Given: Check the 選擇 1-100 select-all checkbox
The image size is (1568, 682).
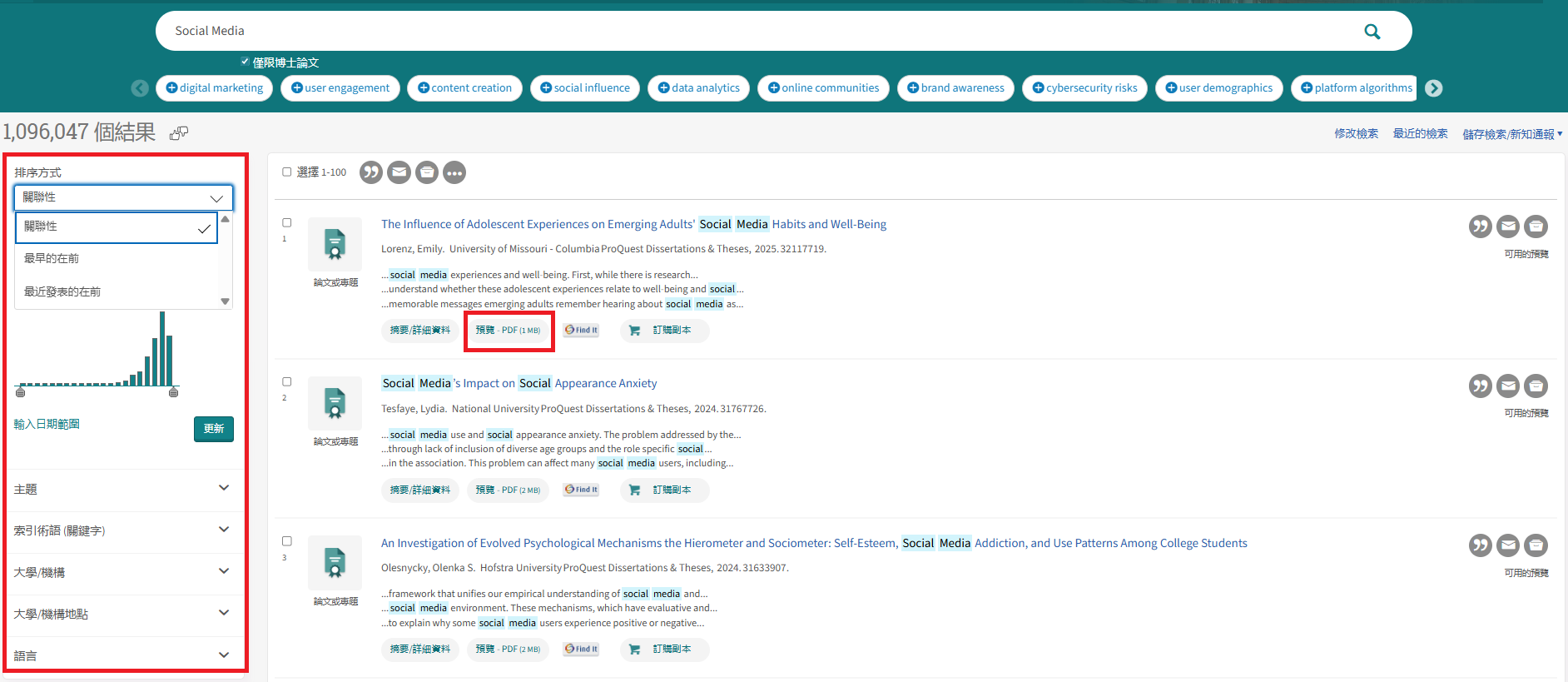Looking at the screenshot, I should tap(286, 172).
